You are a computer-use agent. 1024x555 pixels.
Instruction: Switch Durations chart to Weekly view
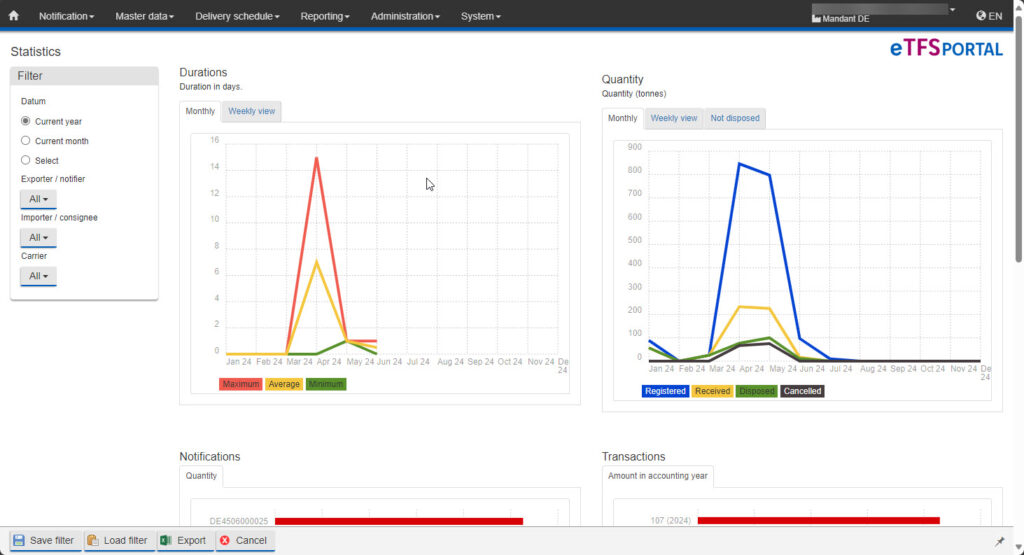251,111
